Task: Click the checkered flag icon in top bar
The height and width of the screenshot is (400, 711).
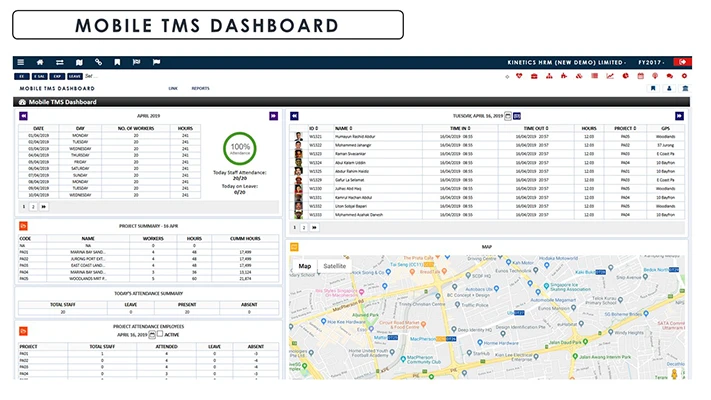Action: click(136, 62)
